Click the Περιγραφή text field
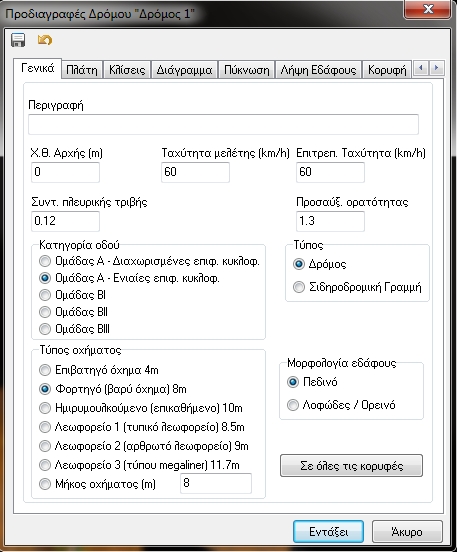 (224, 124)
